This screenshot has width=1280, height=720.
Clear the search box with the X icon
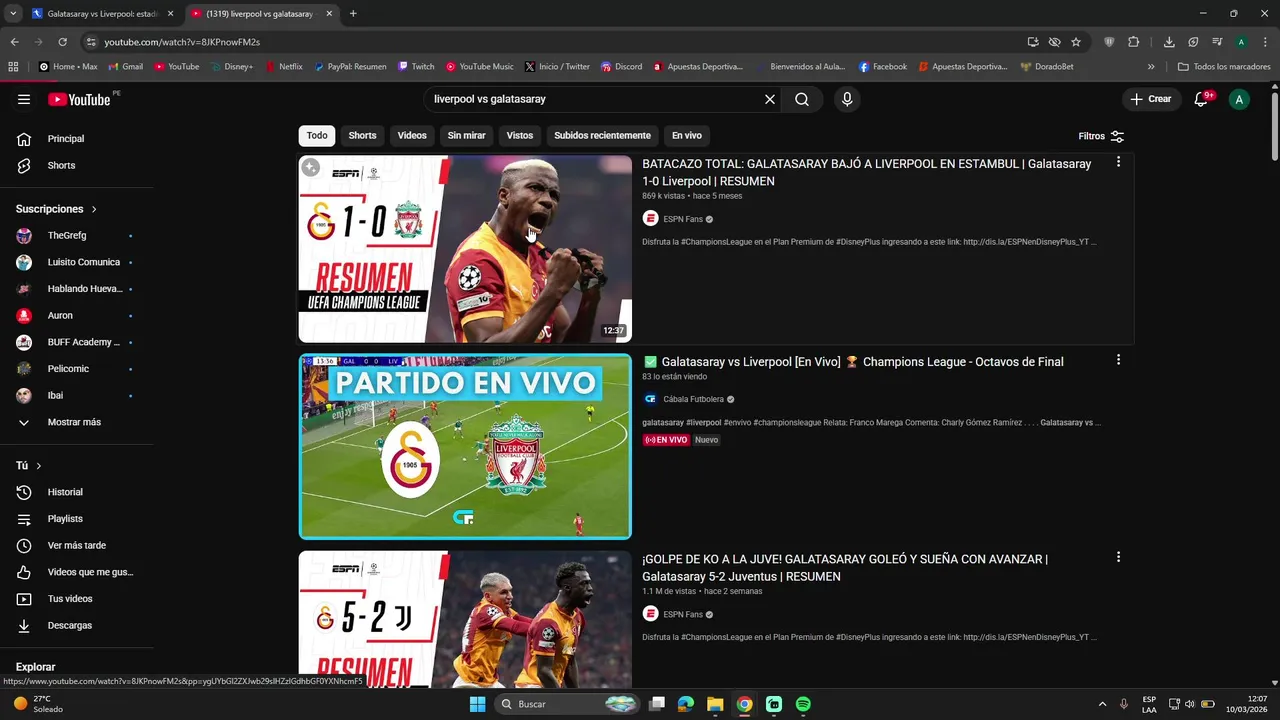pos(770,99)
